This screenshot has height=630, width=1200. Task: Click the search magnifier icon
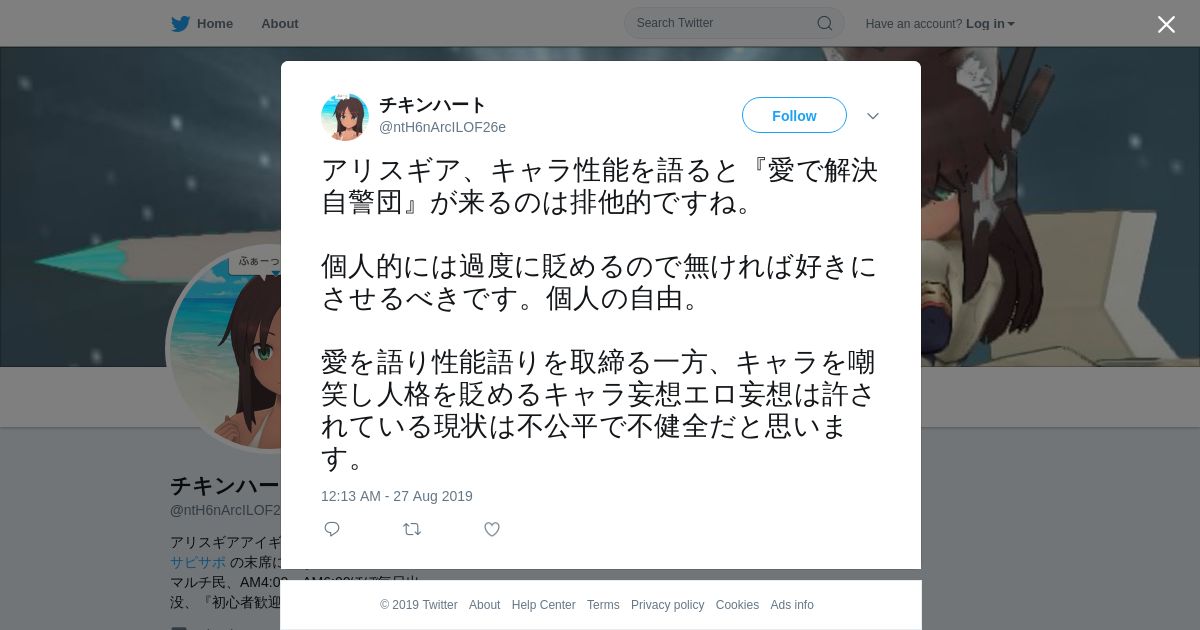pyautogui.click(x=825, y=23)
